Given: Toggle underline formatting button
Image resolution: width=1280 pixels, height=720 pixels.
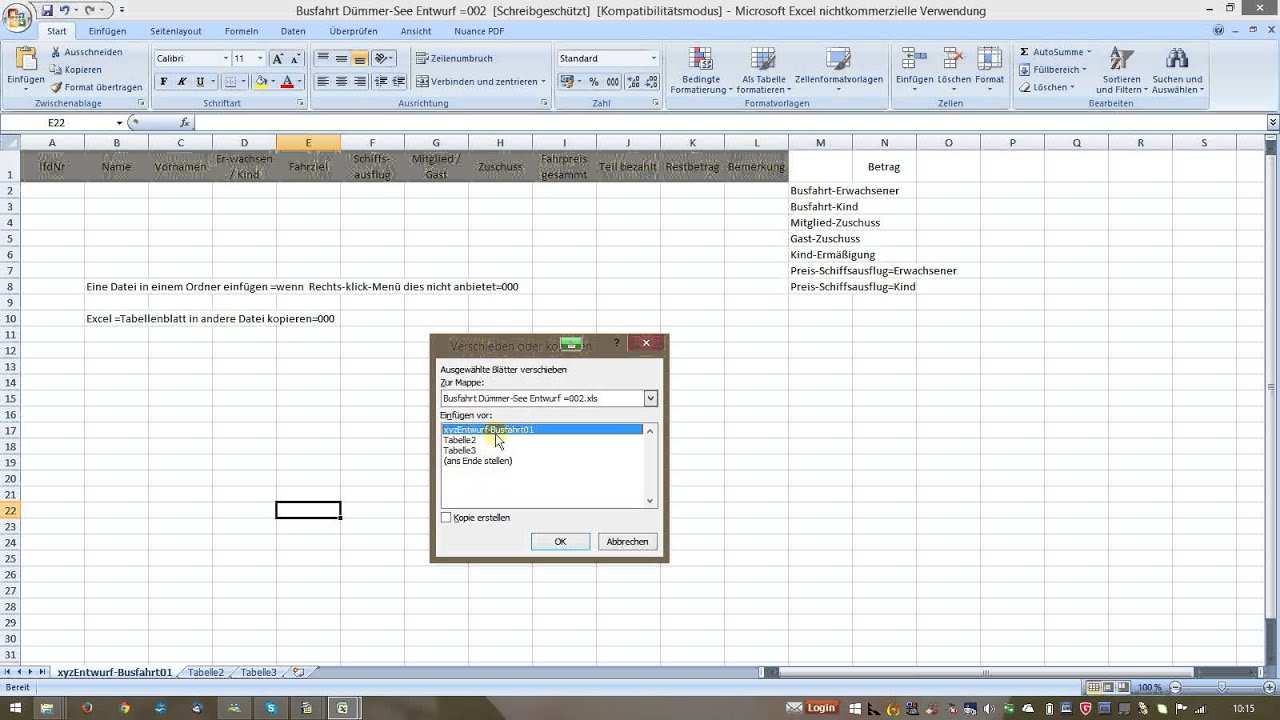Looking at the screenshot, I should pyautogui.click(x=200, y=82).
